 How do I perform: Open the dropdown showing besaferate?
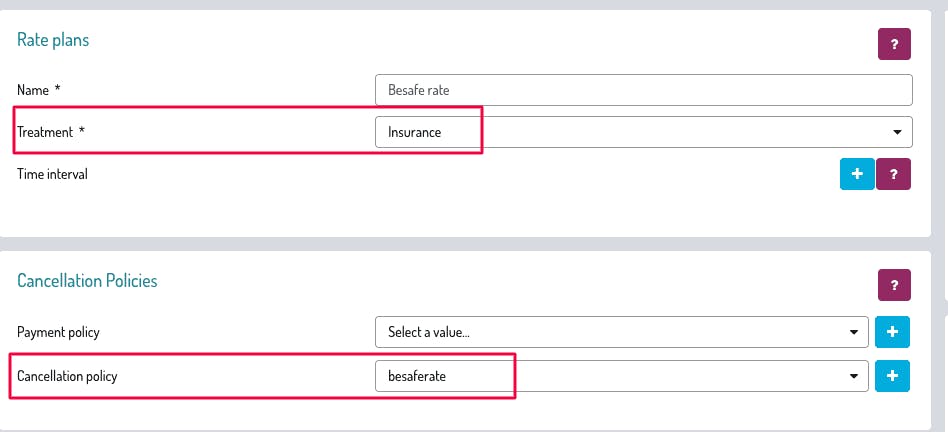(x=610, y=376)
